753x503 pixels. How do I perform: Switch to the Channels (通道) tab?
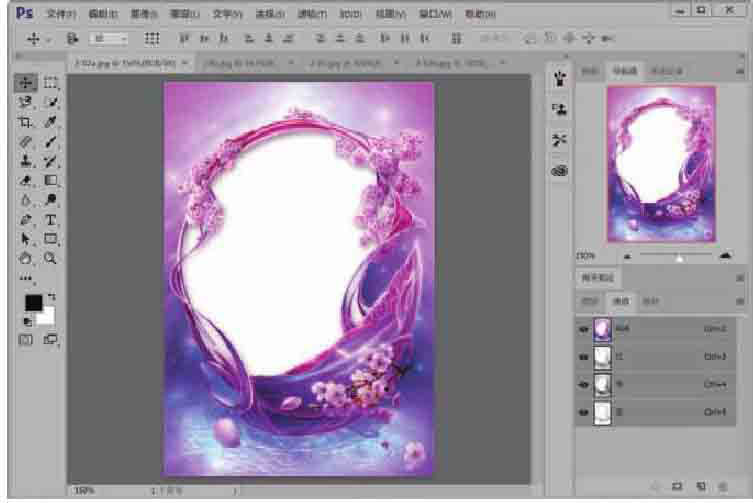coord(620,301)
